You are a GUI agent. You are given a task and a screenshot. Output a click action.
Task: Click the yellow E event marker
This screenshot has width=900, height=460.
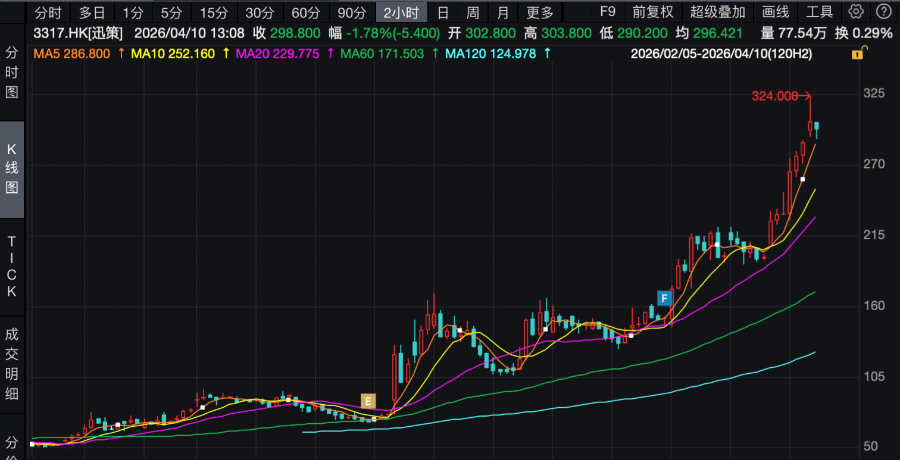pos(368,401)
